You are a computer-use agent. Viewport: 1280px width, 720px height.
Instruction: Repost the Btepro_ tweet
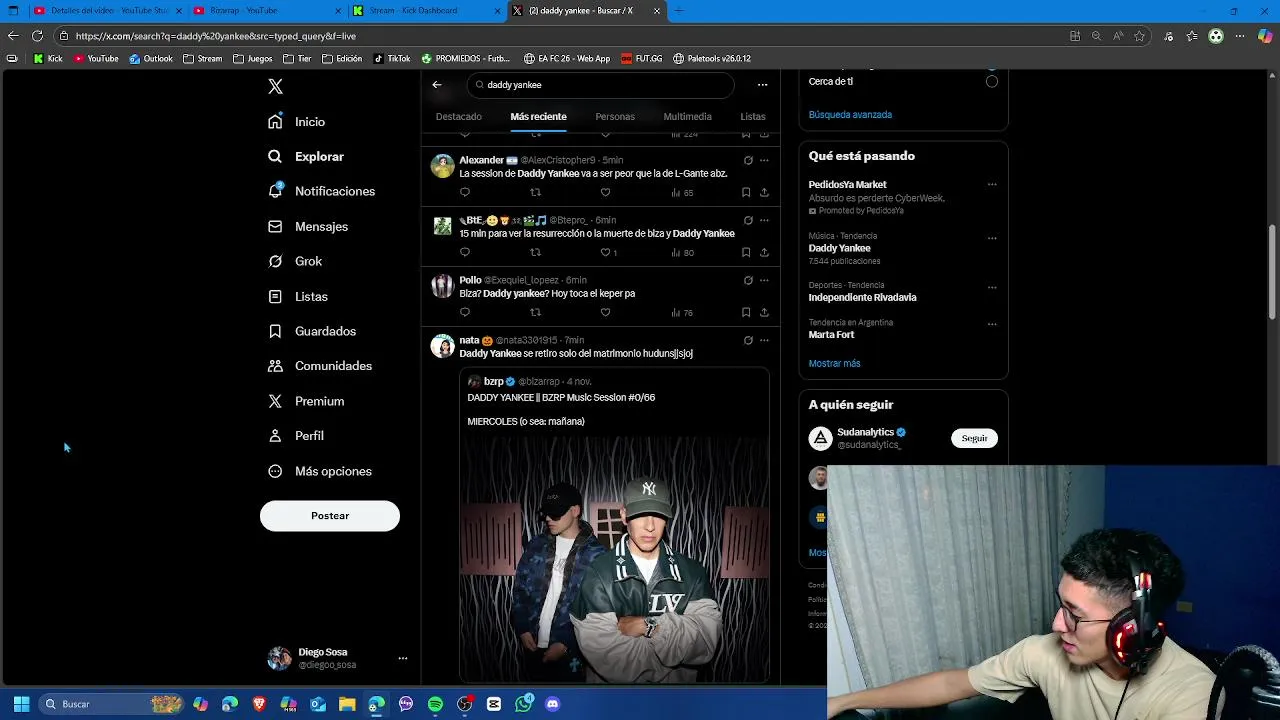[x=535, y=252]
